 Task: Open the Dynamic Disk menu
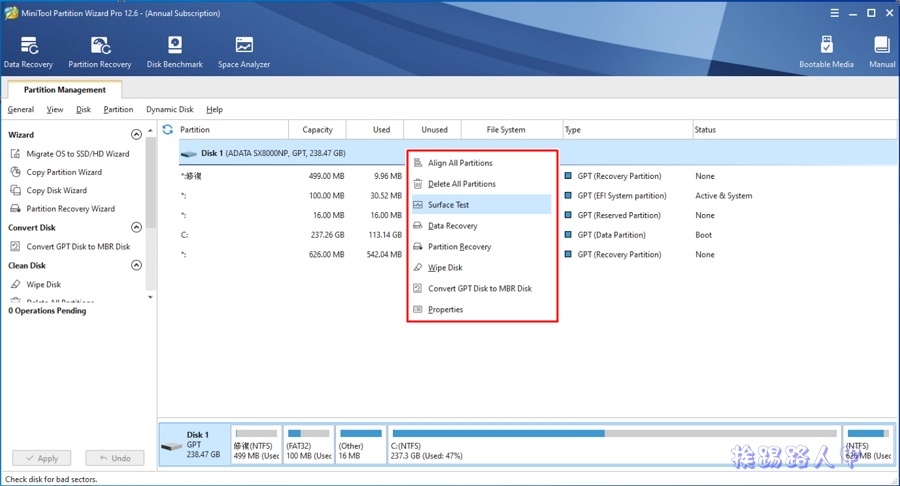170,110
